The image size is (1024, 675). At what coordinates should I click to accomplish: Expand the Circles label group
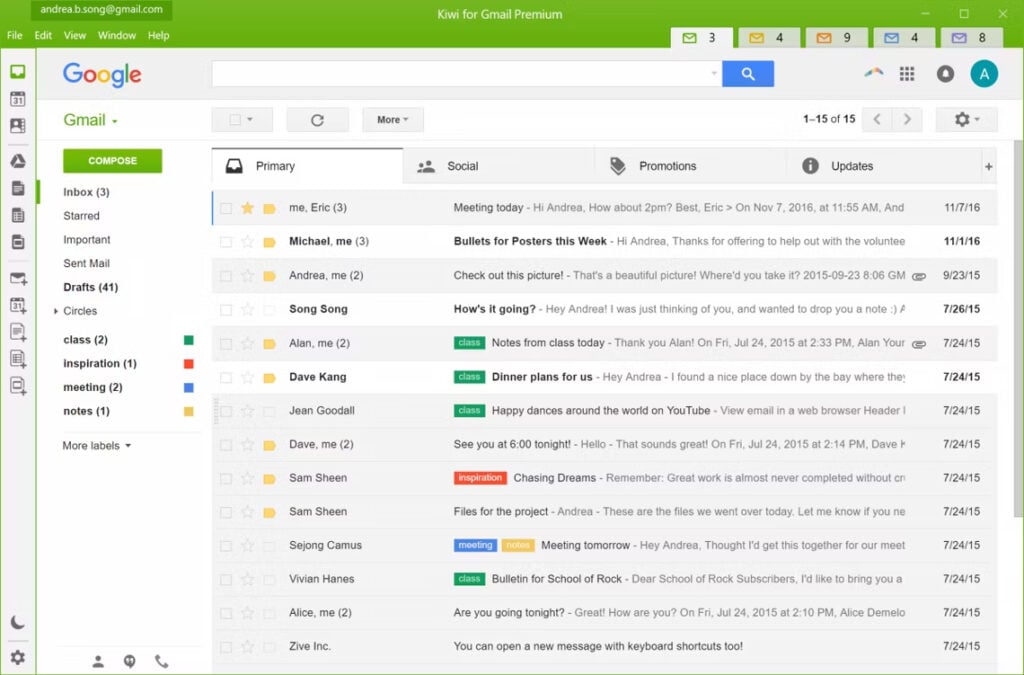pyautogui.click(x=58, y=311)
